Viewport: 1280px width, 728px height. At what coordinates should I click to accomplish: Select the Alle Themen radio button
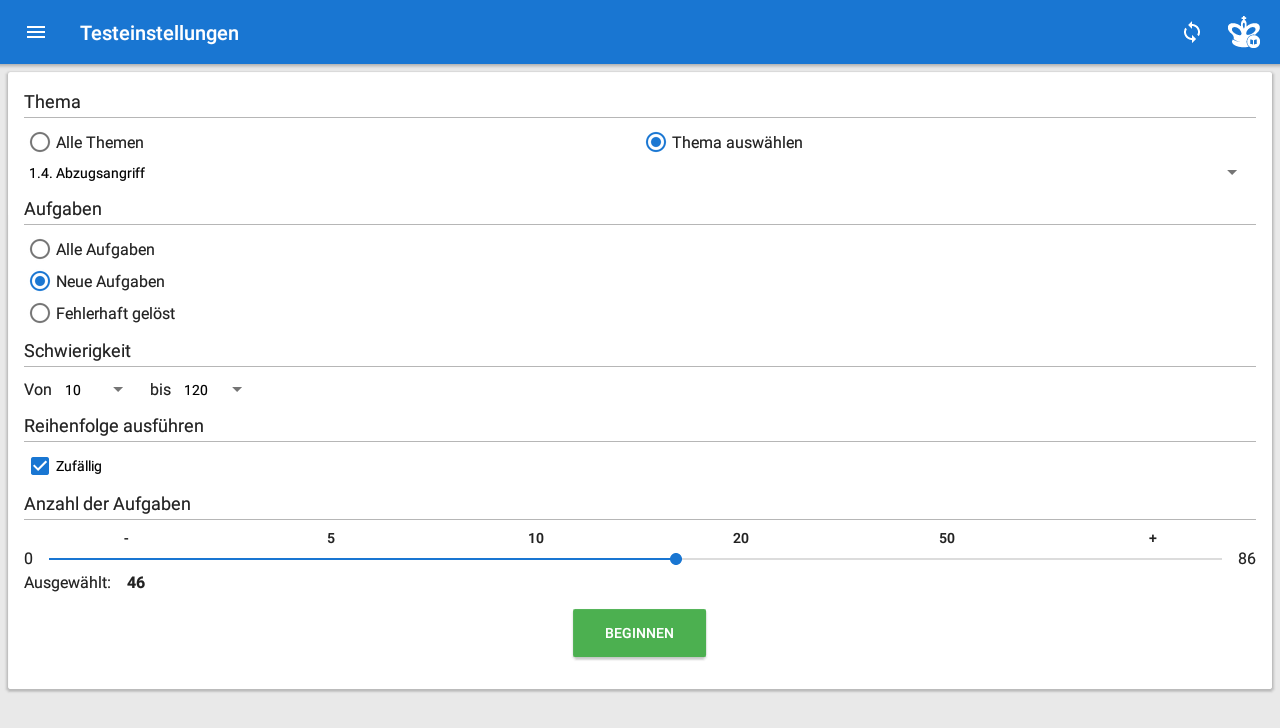tap(40, 142)
